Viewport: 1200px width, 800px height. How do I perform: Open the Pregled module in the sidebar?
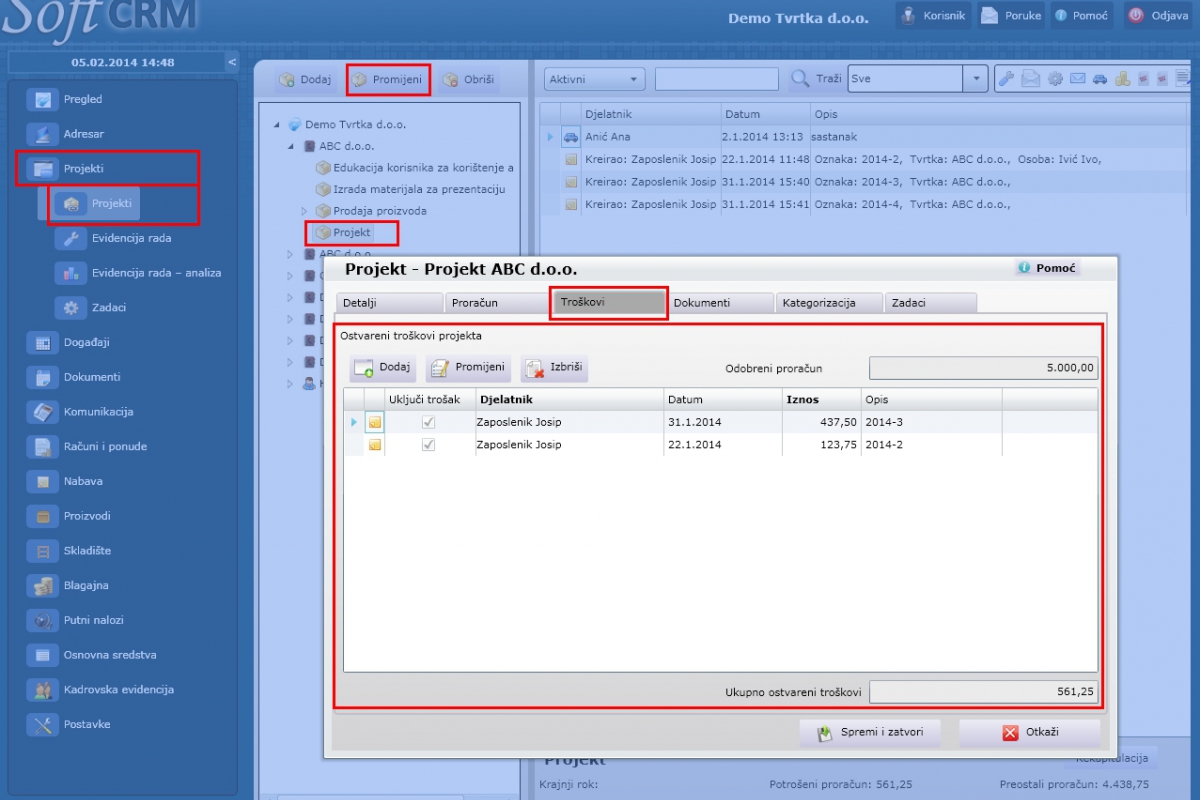pos(68,99)
